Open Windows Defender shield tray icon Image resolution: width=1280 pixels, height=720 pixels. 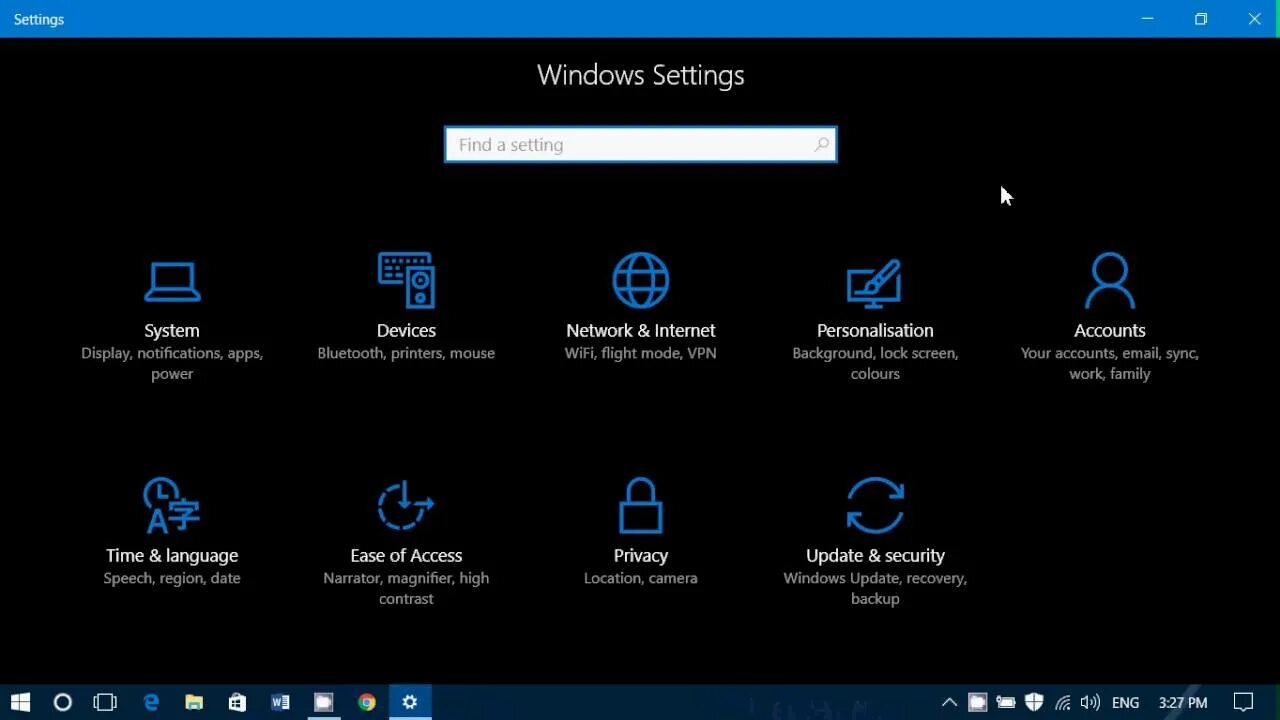[1034, 703]
